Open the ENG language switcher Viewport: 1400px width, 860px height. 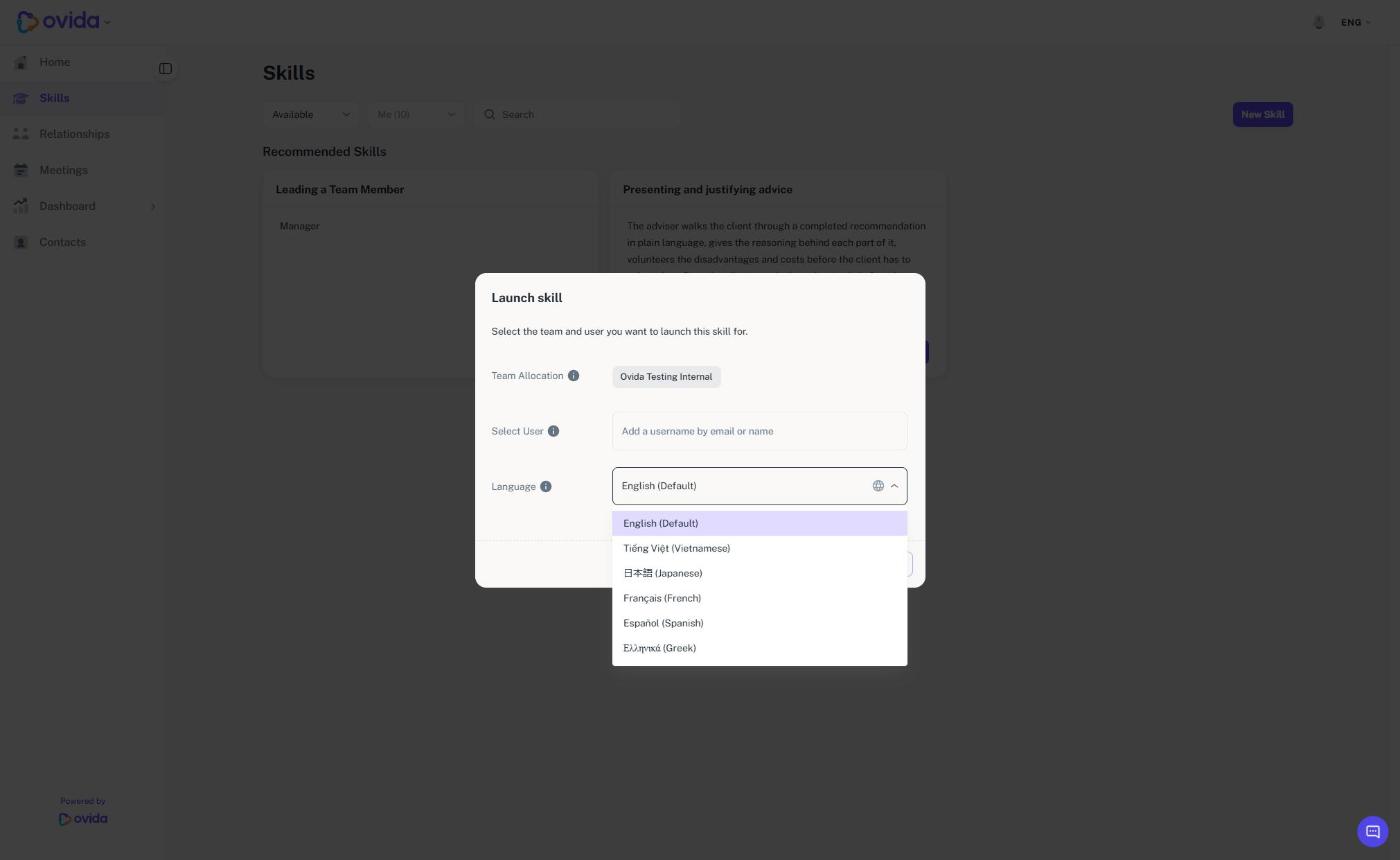[1356, 22]
